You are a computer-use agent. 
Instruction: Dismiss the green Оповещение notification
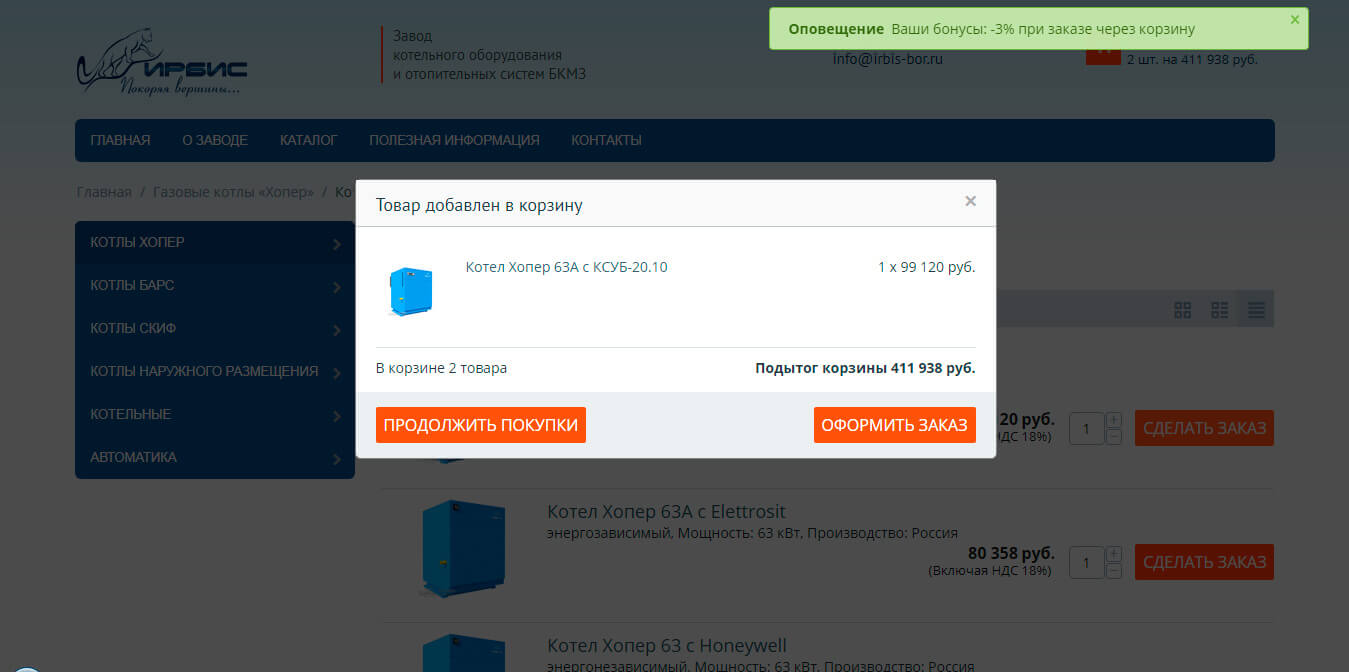[1295, 19]
